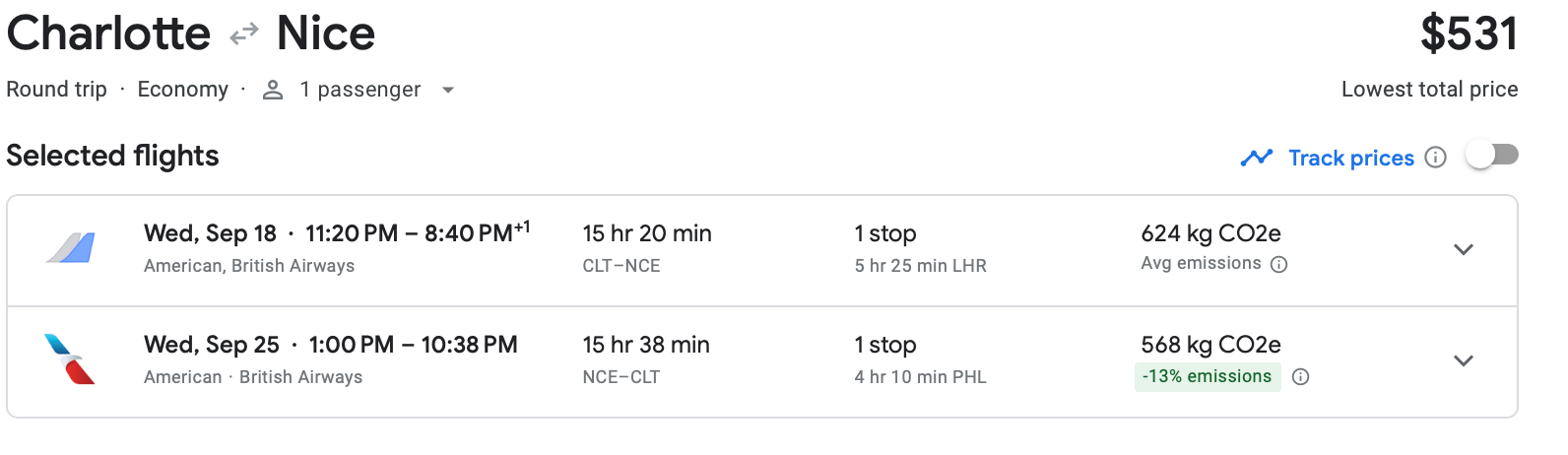
Task: Click the $531 lowest total price
Action: (1468, 34)
